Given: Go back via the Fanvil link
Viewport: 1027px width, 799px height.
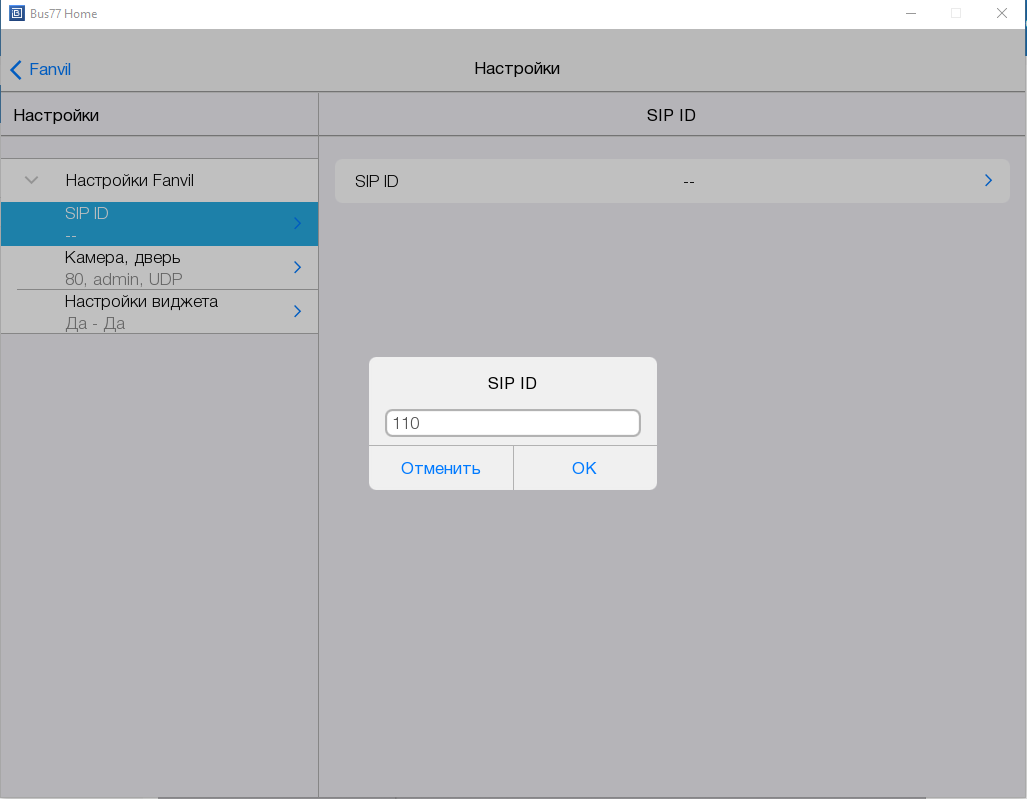Looking at the screenshot, I should [x=50, y=70].
